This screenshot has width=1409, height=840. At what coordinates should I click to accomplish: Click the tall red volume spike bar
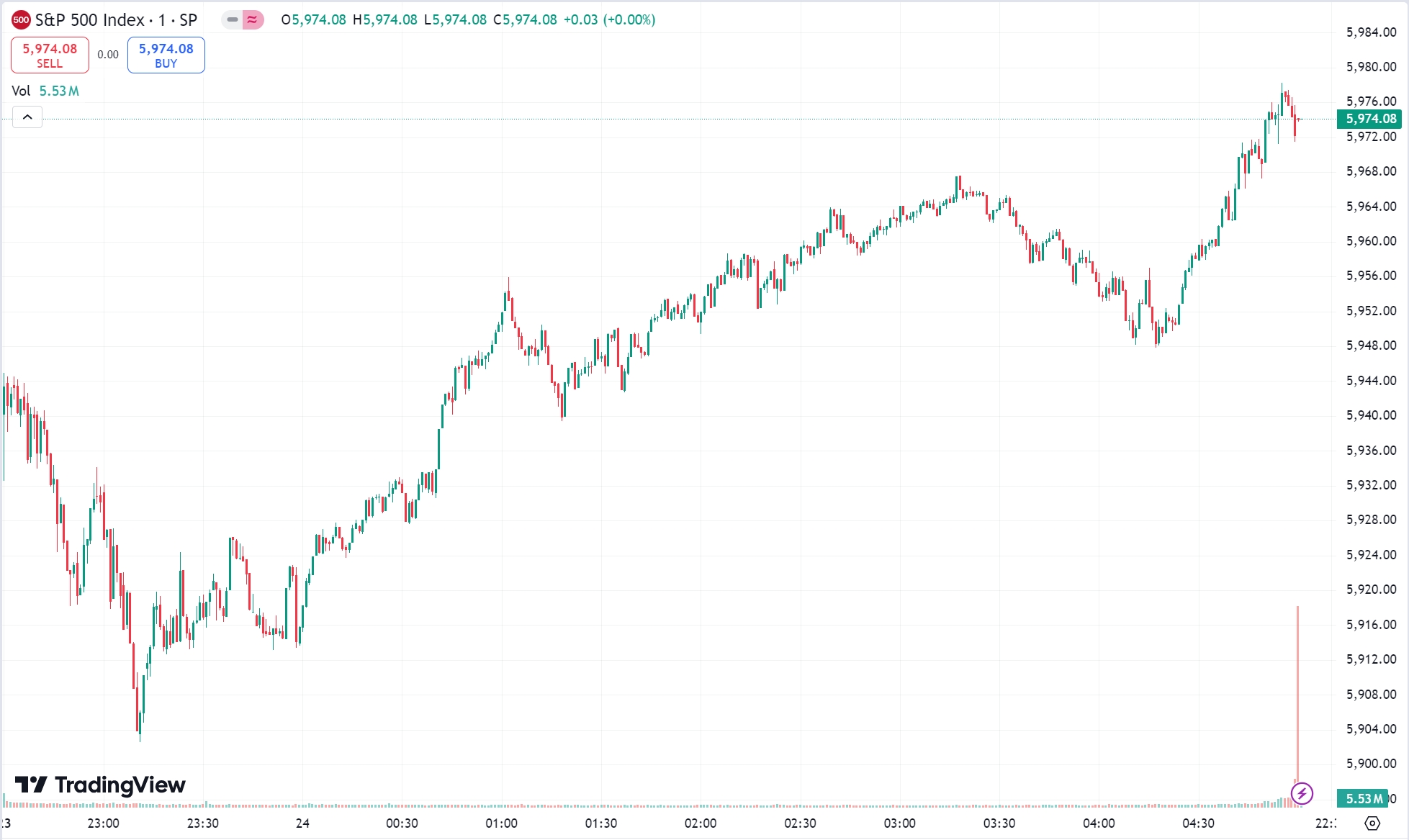(x=1297, y=691)
